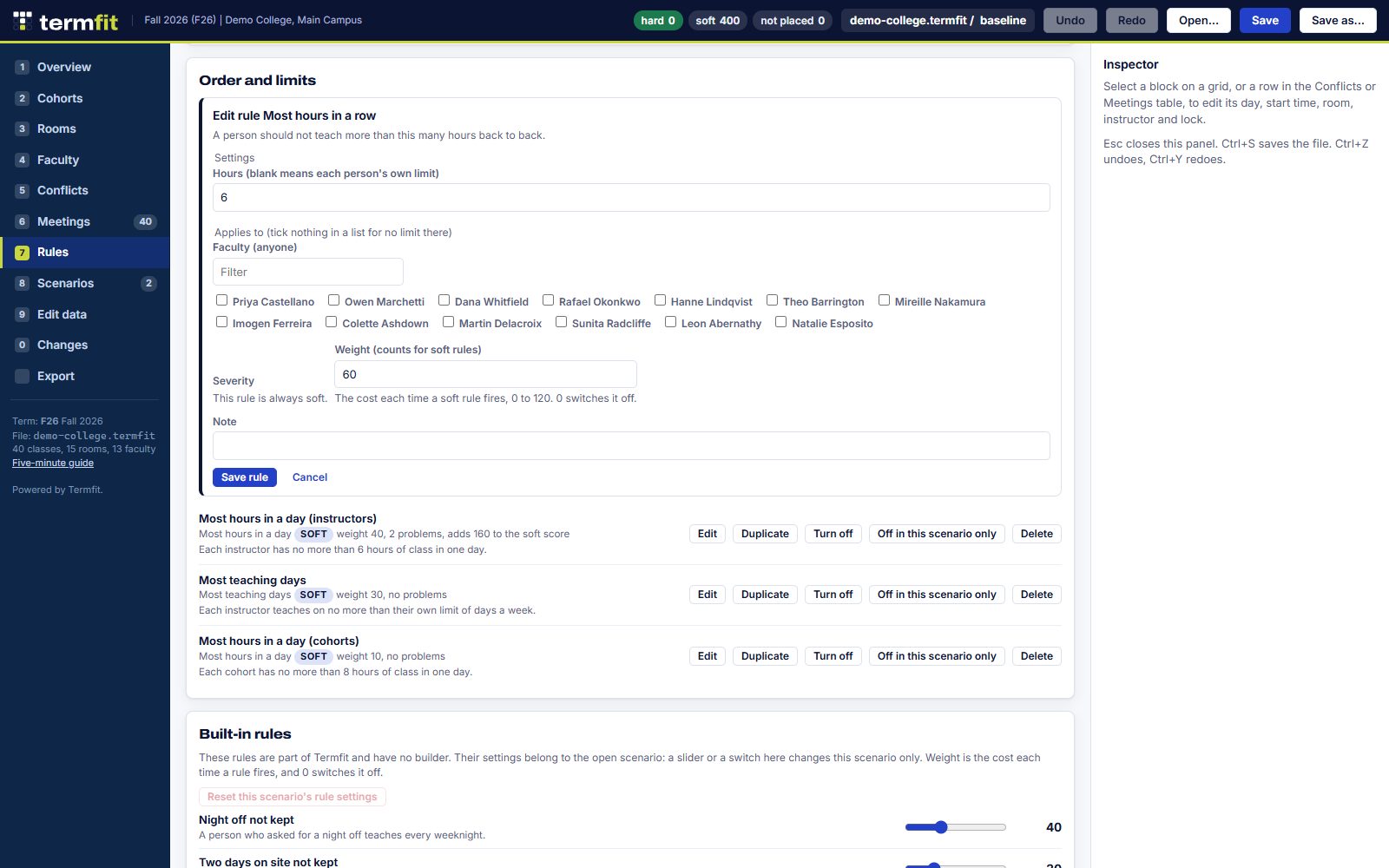Click the Save button in header
The height and width of the screenshot is (868, 1389).
[1265, 21]
